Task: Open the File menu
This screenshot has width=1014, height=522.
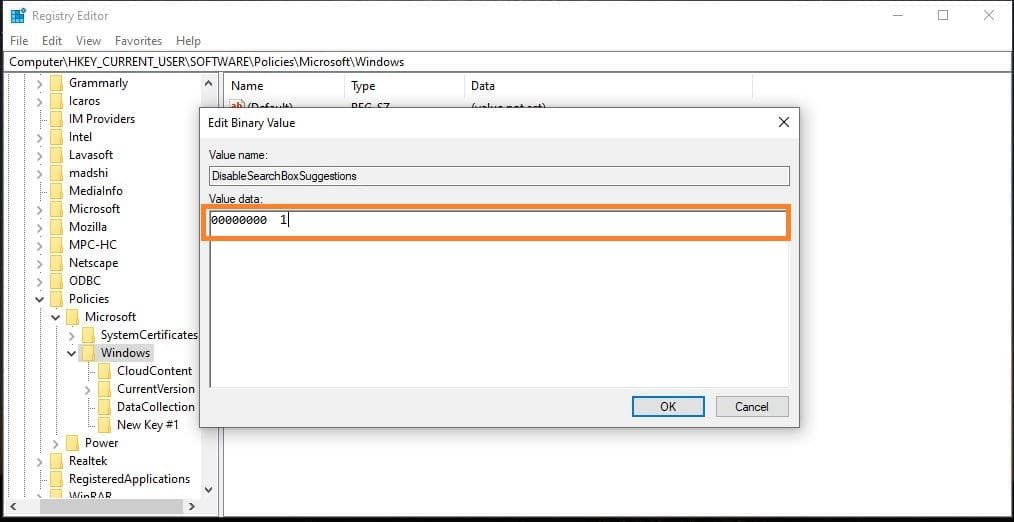Action: pos(19,41)
